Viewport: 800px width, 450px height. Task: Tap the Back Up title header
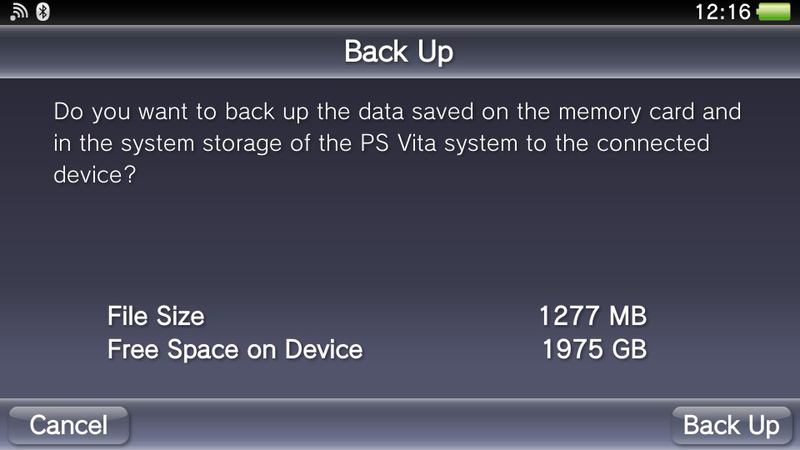tap(398, 52)
